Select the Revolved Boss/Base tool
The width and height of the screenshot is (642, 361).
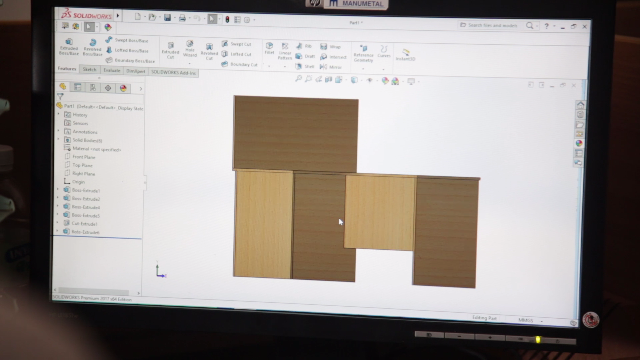click(x=93, y=48)
